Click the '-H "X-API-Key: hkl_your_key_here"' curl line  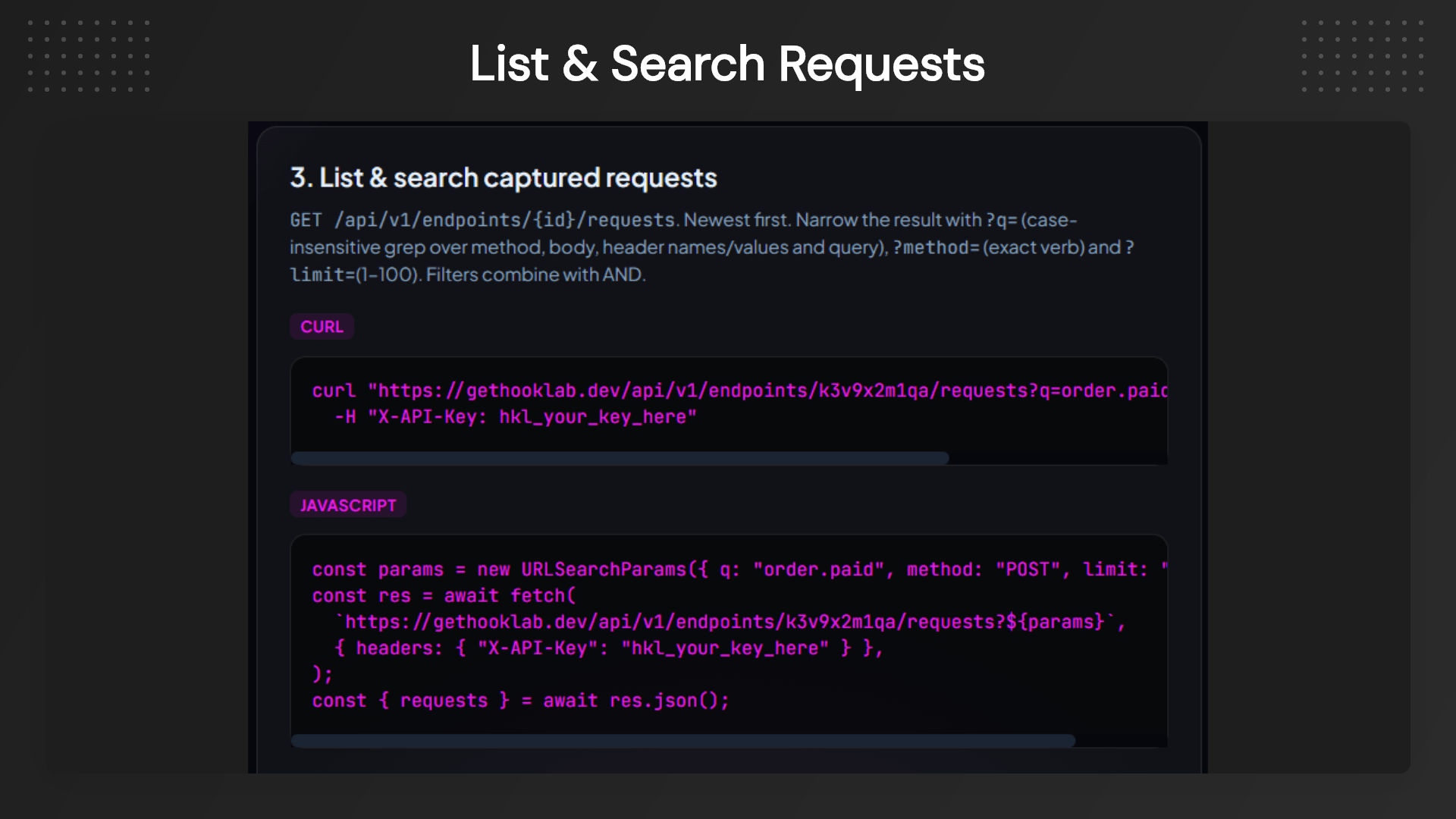[x=516, y=417]
